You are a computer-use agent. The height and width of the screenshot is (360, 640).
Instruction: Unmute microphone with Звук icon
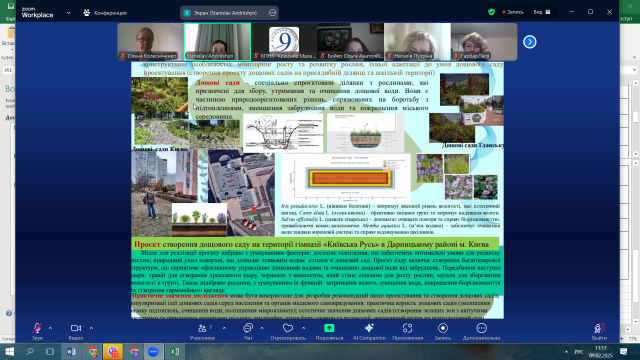[x=37, y=328]
